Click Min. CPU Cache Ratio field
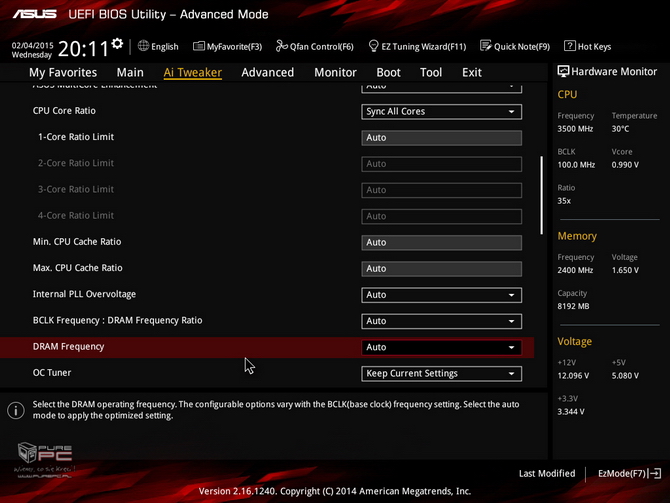This screenshot has height=503, width=670. coord(441,242)
